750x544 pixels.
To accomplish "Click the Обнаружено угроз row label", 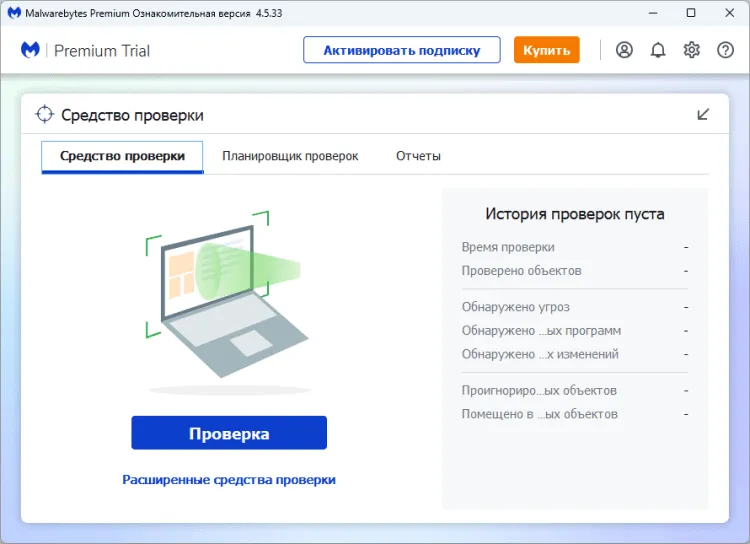I will point(516,307).
